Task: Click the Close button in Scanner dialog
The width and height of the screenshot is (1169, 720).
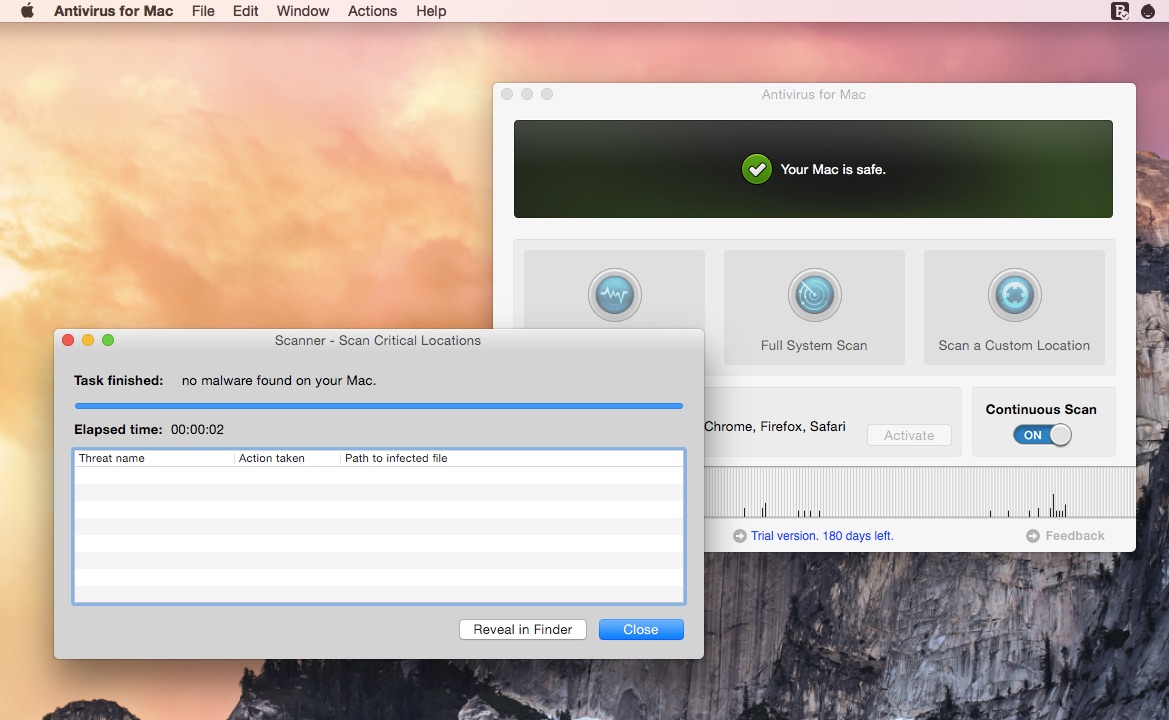Action: tap(640, 629)
